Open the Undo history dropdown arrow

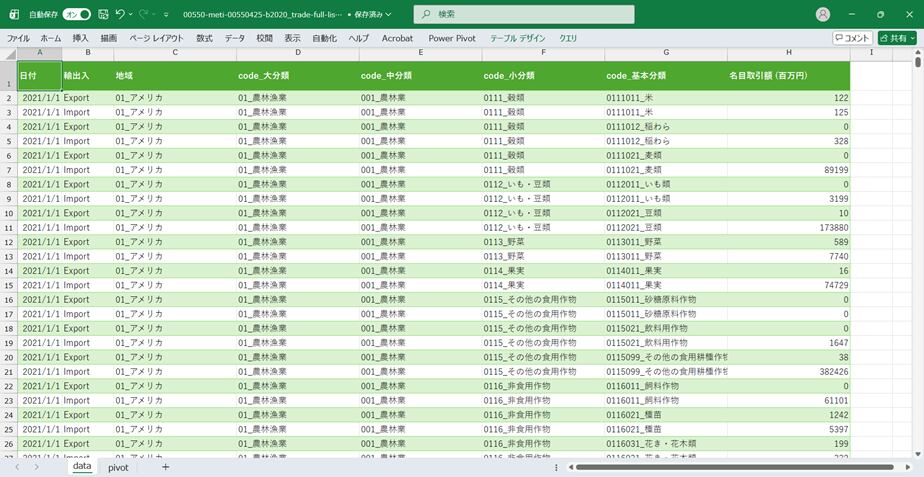[132, 15]
